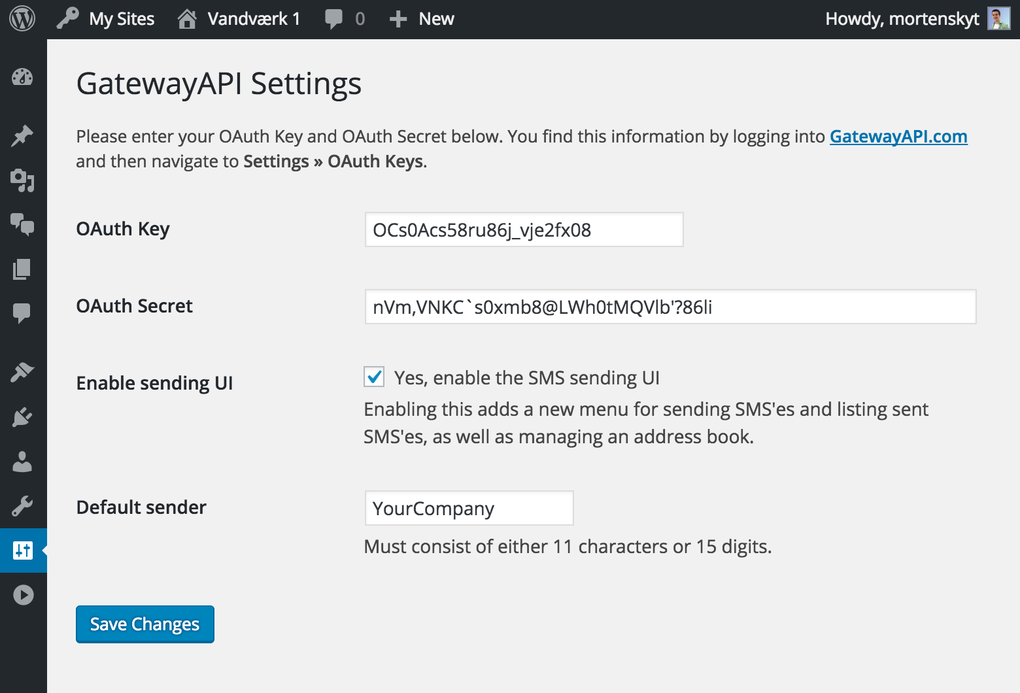Image resolution: width=1020 pixels, height=693 pixels.
Task: Open the My Sites menu
Action: pos(105,18)
